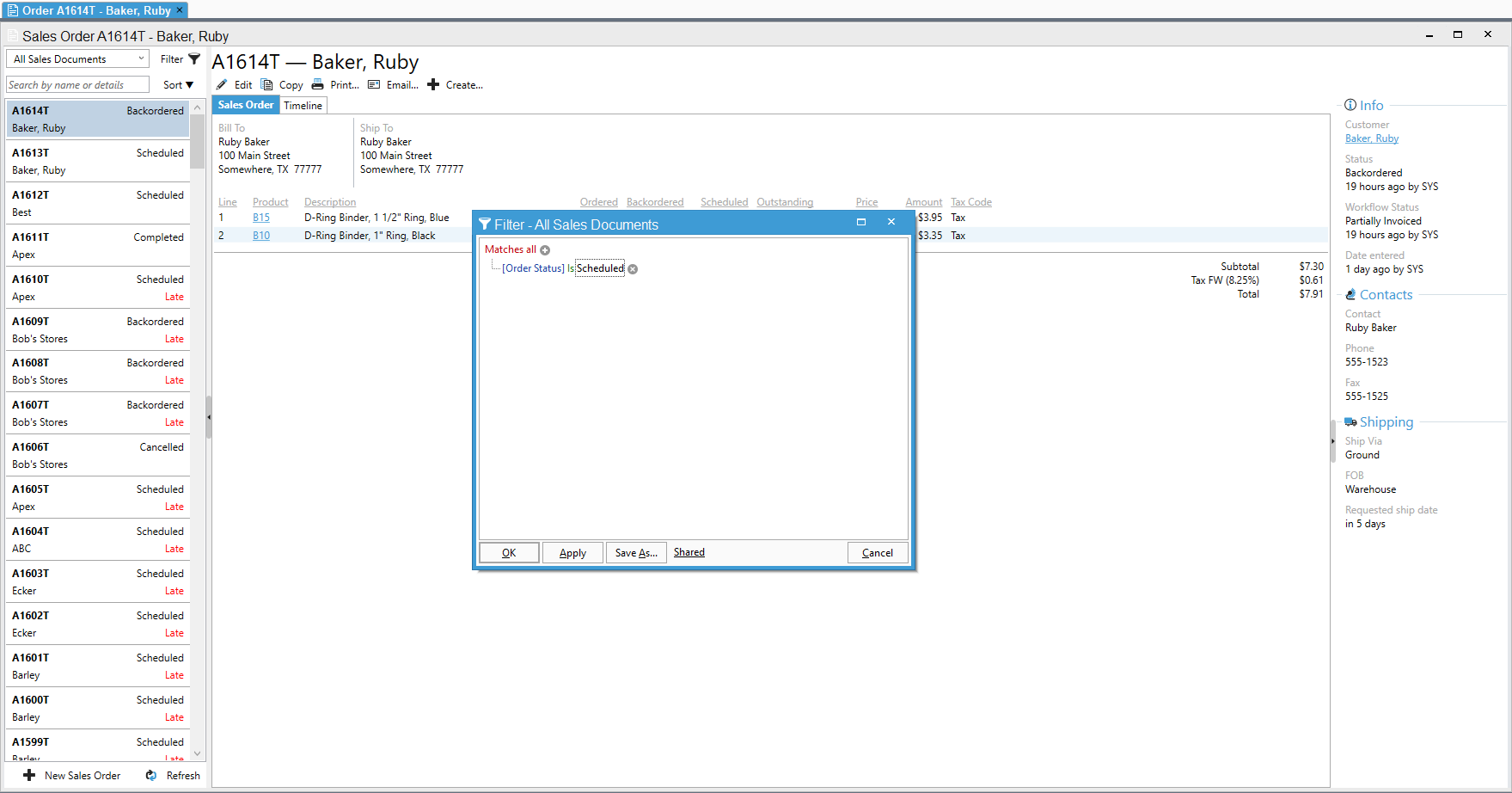The image size is (1512, 793).
Task: Select order A1613T Baker, Ruby
Action: 98,162
